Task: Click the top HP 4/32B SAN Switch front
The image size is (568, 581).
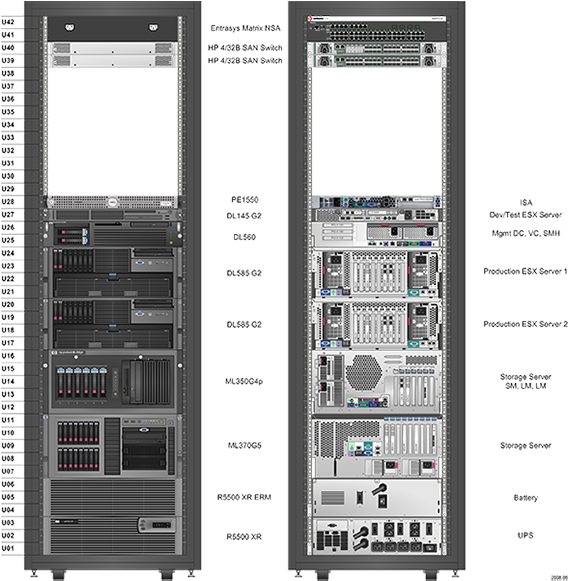Action: click(113, 49)
